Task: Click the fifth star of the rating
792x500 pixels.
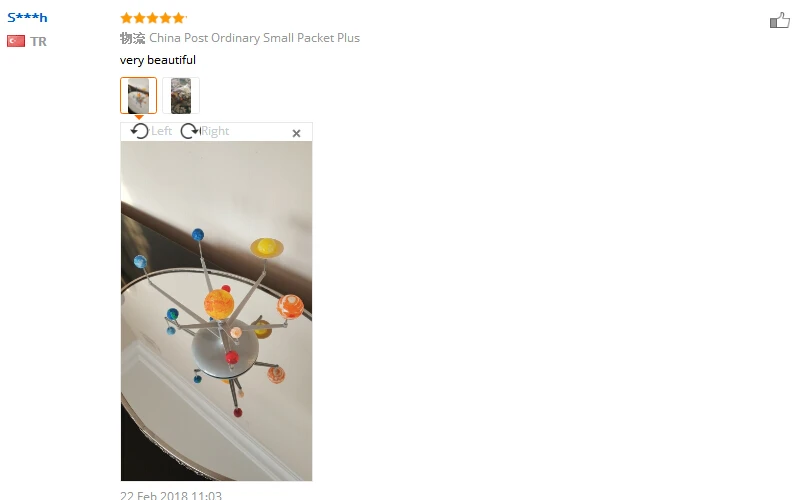Action: (179, 18)
